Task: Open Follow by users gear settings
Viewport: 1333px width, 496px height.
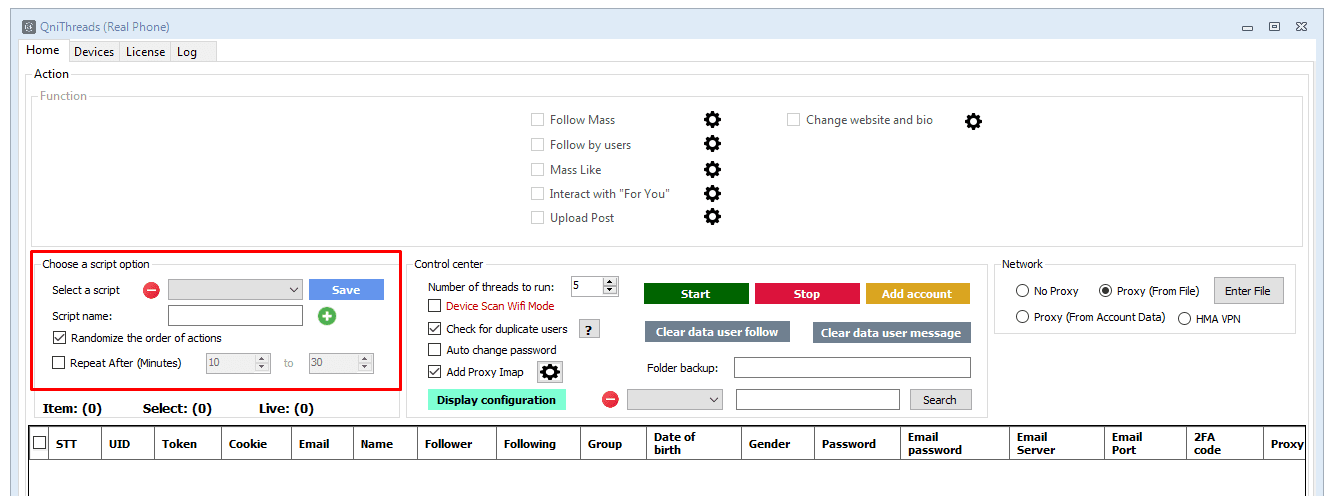Action: pyautogui.click(x=712, y=144)
